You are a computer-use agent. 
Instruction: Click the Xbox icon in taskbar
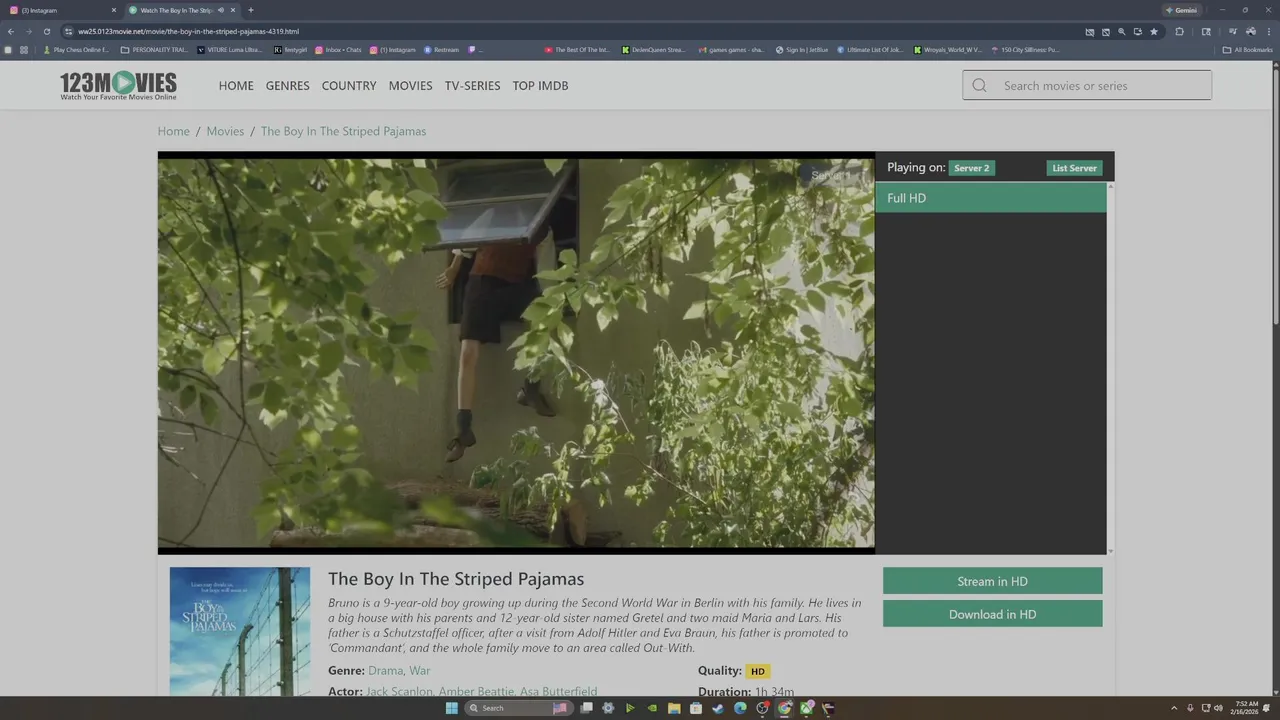tap(806, 708)
